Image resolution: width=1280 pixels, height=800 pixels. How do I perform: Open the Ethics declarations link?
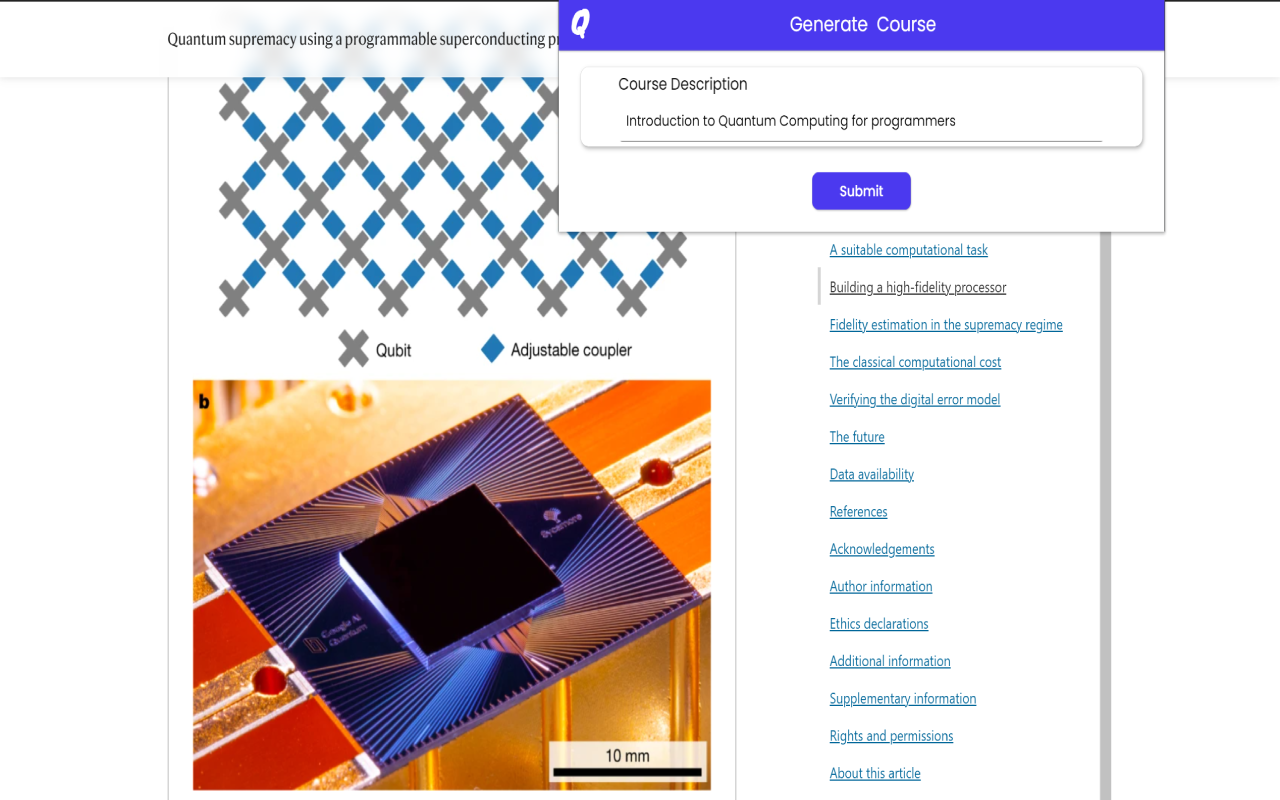click(x=878, y=623)
